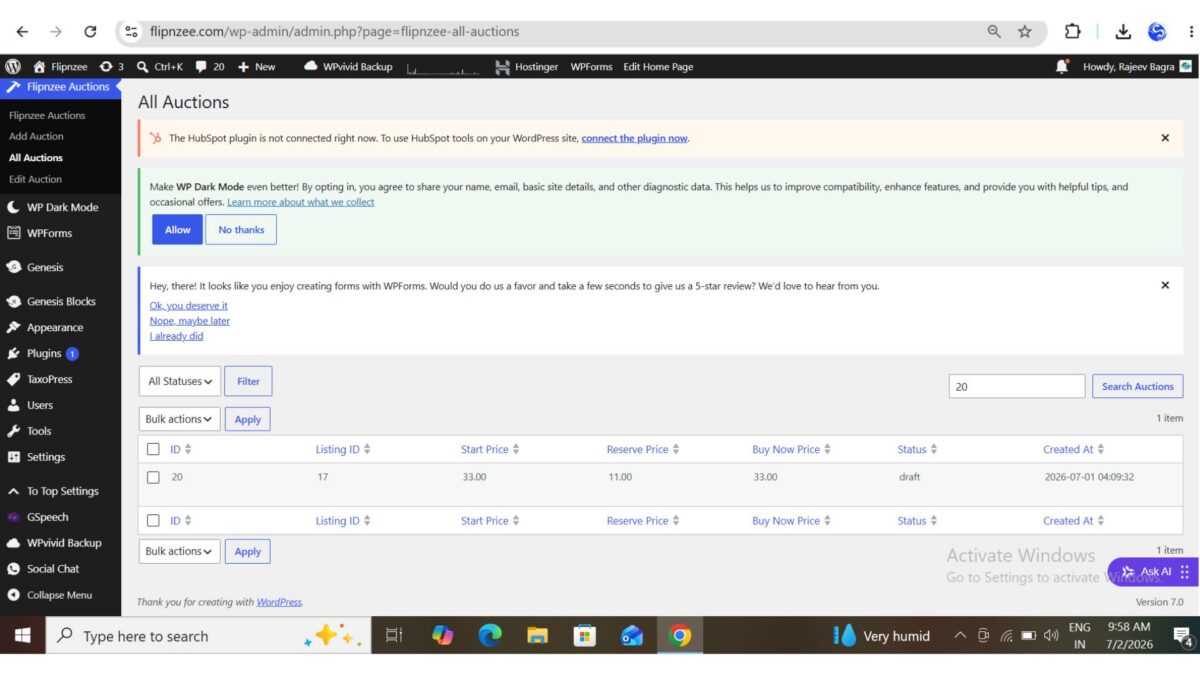Click the WordPress logo in admin bar

coord(13,66)
